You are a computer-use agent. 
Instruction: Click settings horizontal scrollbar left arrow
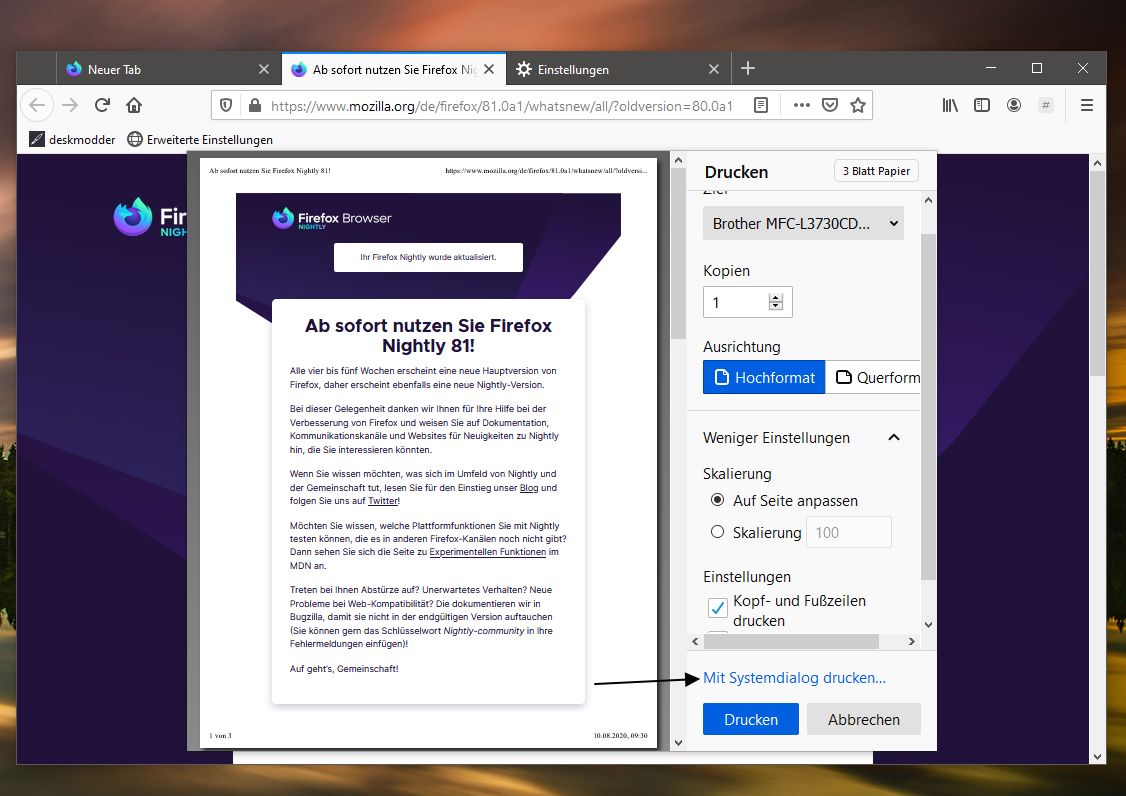694,641
